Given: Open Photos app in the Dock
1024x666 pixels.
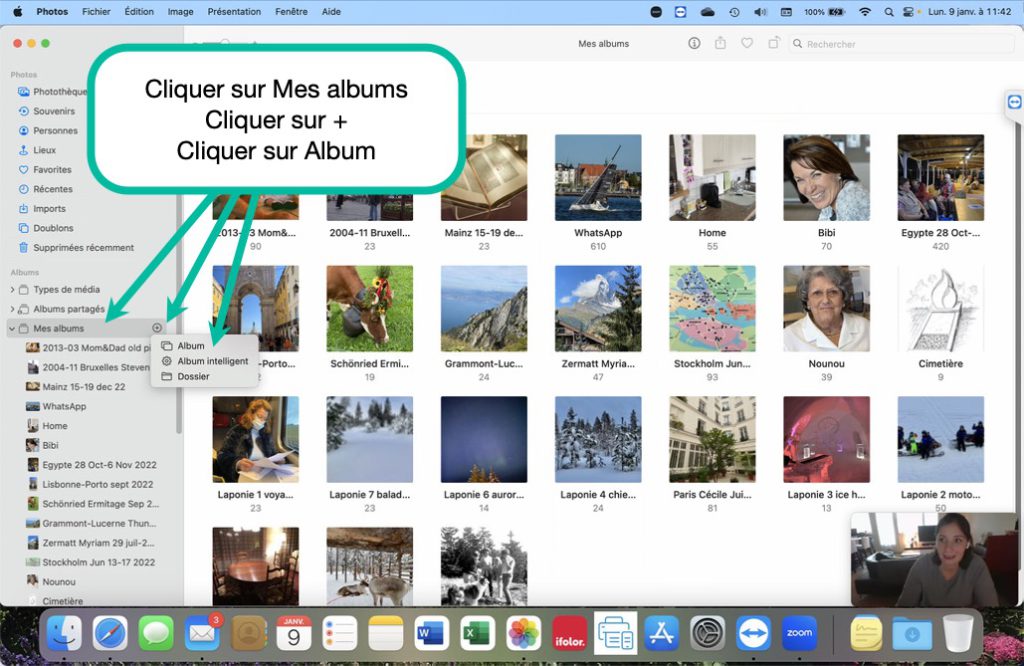Looking at the screenshot, I should pos(524,633).
